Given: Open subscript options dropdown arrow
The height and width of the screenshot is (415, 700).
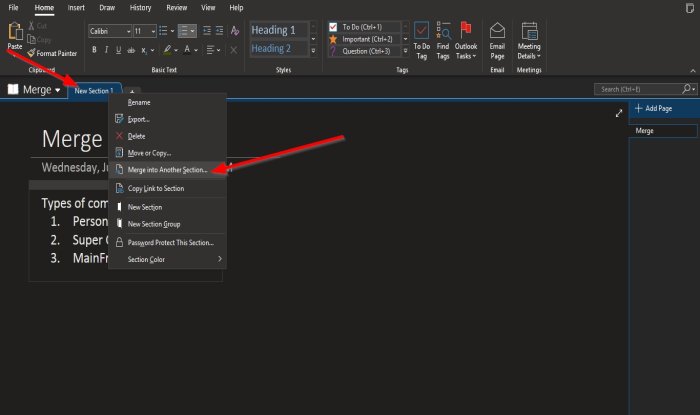Looking at the screenshot, I should 152,50.
